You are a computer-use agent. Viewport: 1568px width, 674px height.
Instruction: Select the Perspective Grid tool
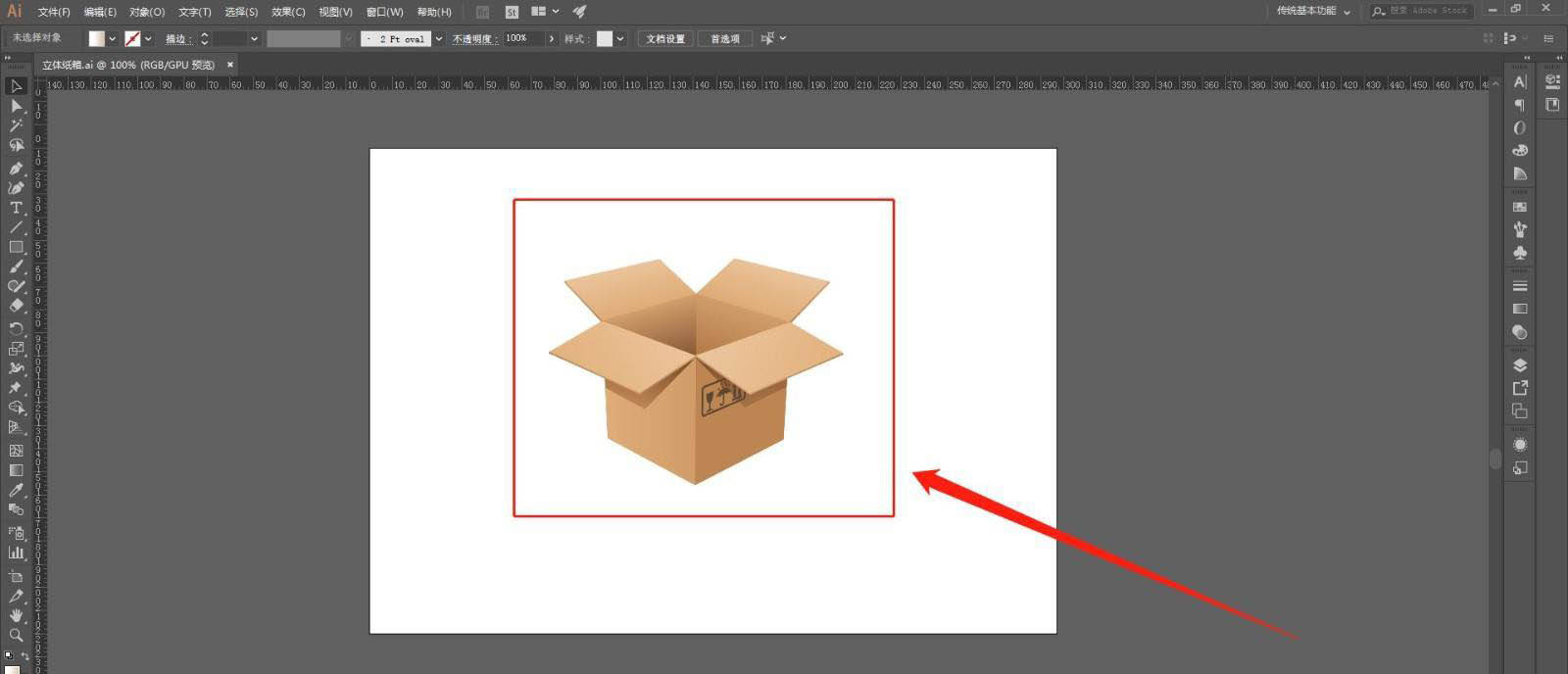(16, 427)
